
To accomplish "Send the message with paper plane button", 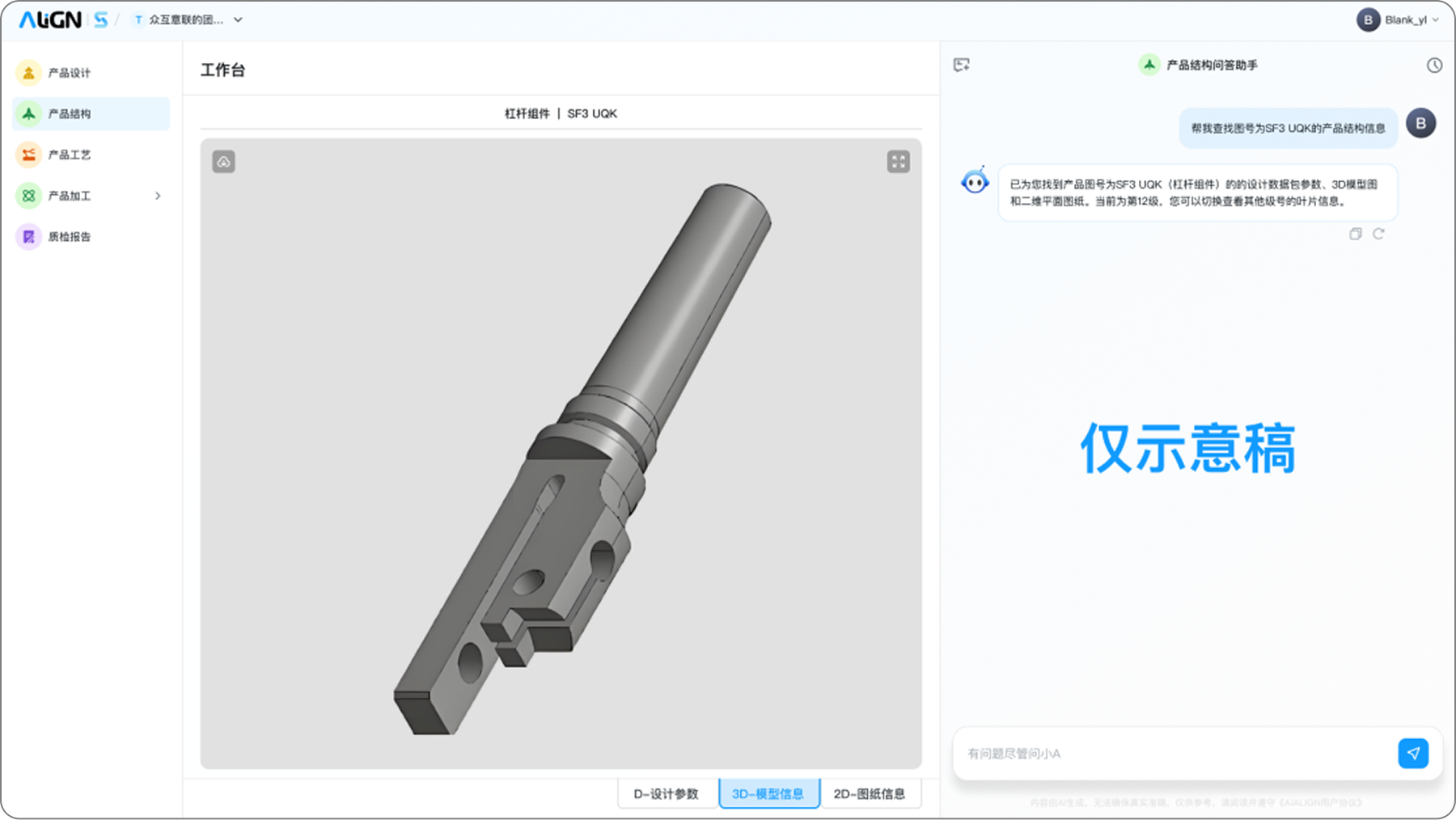I will (x=1412, y=753).
